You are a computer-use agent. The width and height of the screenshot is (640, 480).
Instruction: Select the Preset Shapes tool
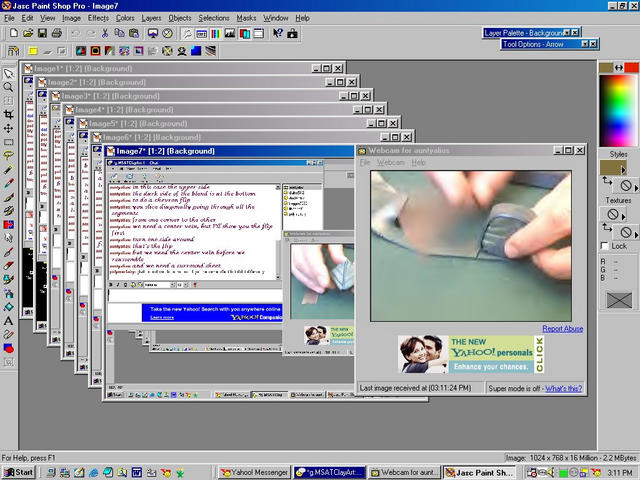point(8,348)
